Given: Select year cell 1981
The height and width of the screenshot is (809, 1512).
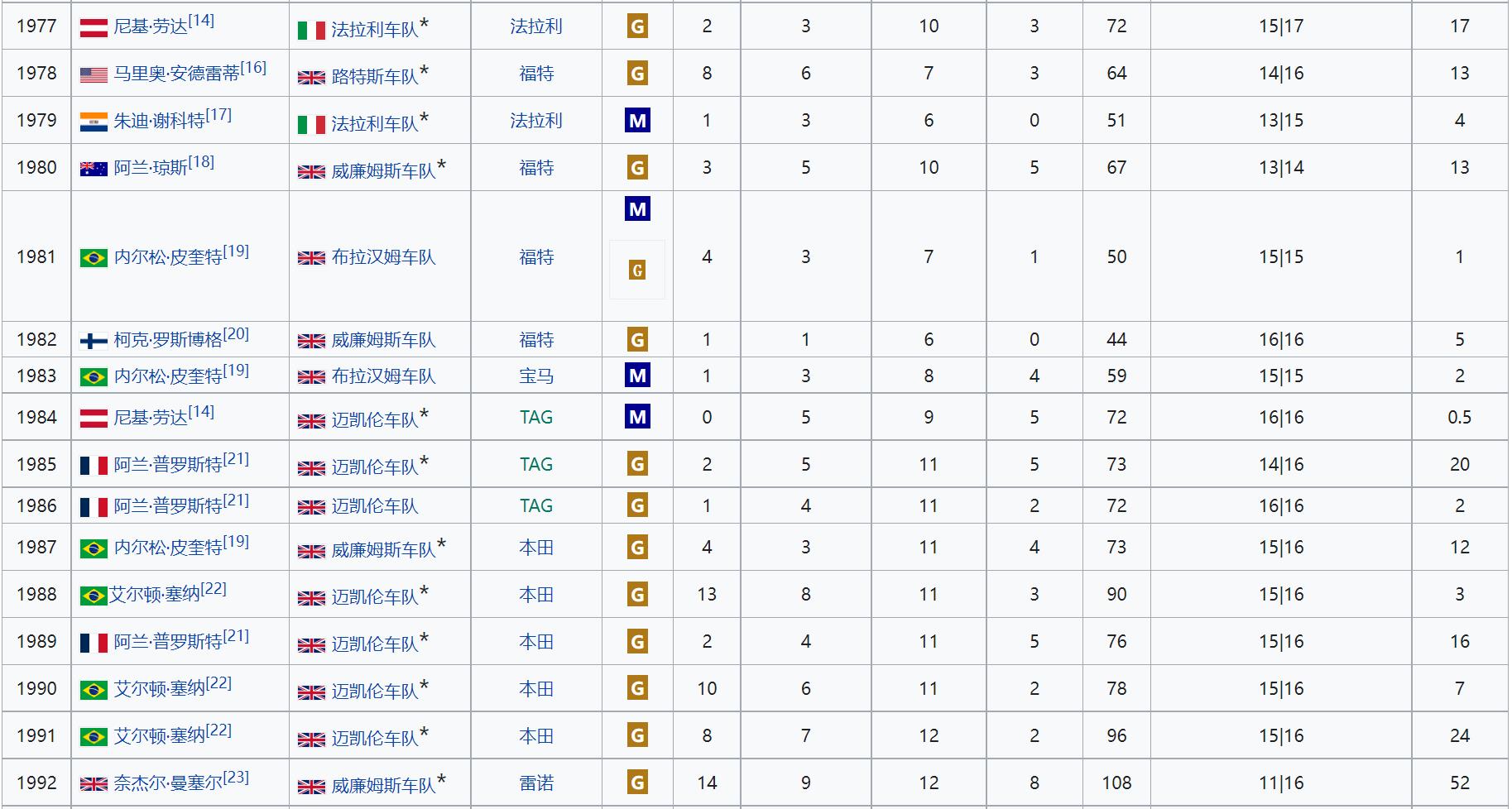Looking at the screenshot, I should tap(36, 256).
